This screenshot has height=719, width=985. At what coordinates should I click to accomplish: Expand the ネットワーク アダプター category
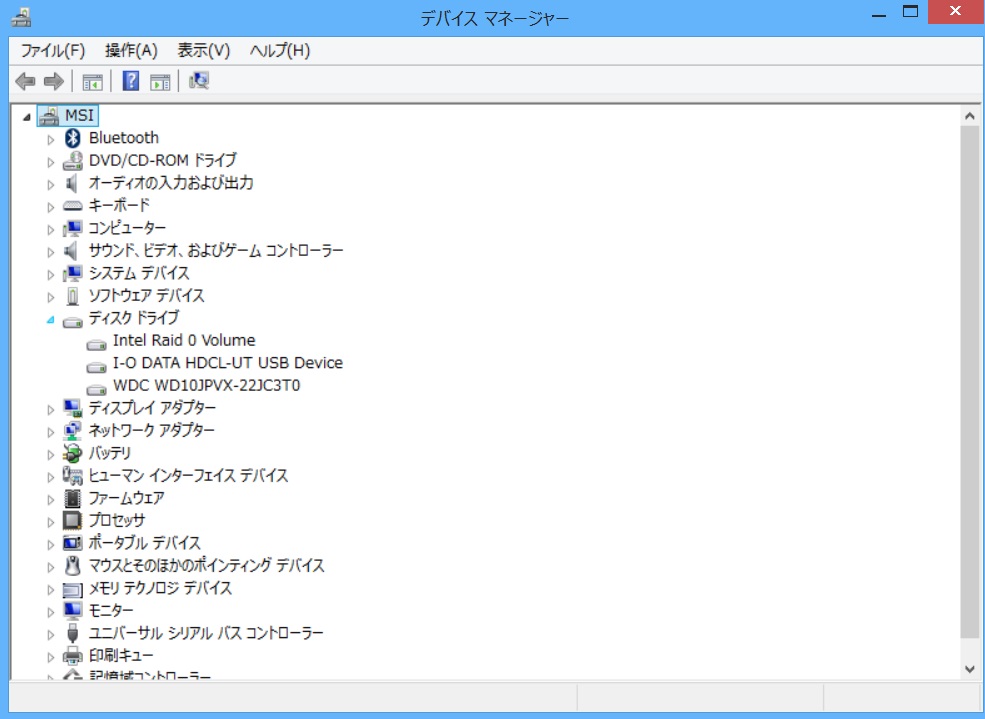click(51, 431)
